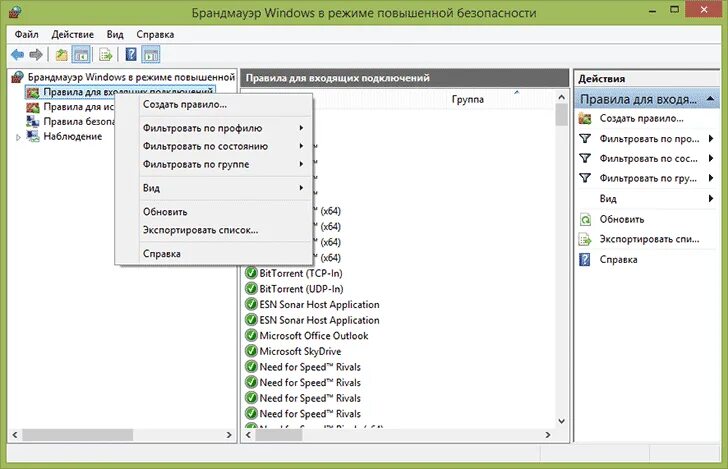Expand Фильтровать по сос... arrow in Actions pane

tap(711, 158)
